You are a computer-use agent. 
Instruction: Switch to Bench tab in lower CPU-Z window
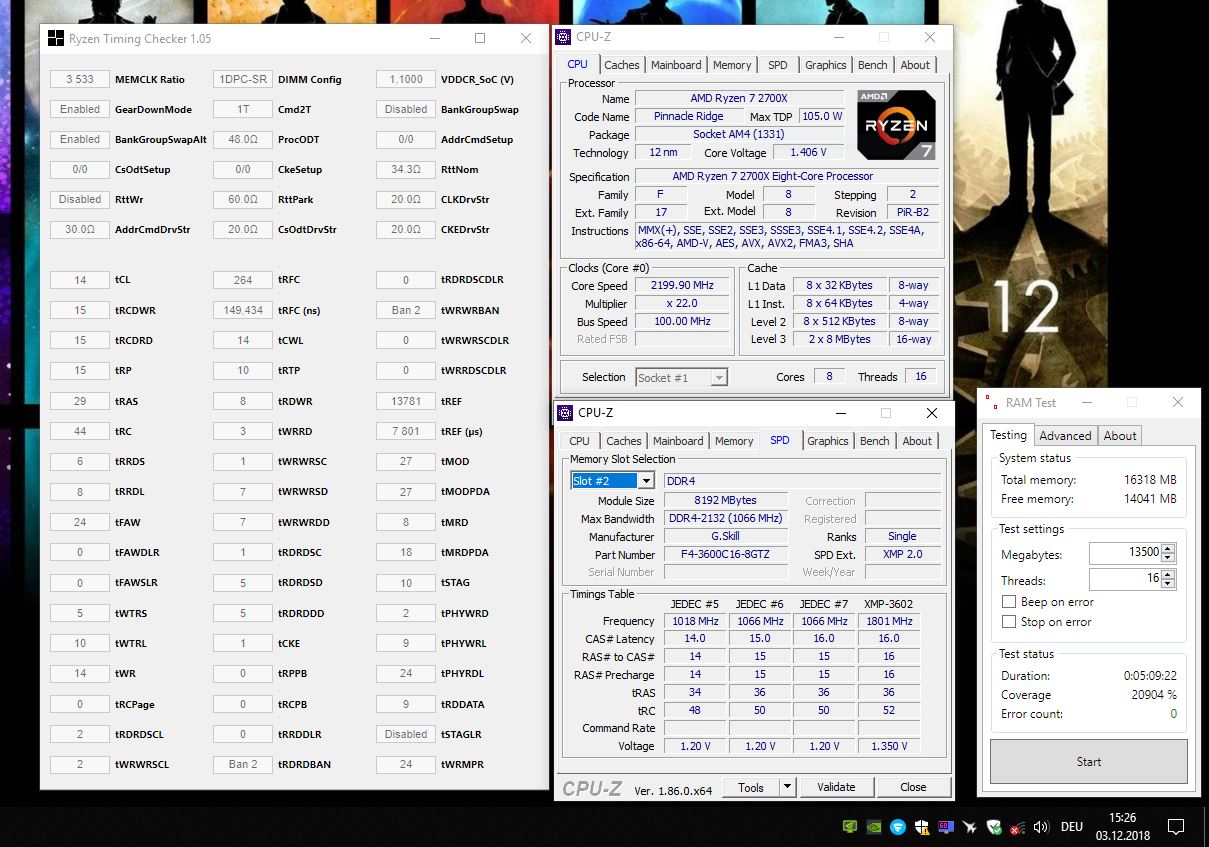(875, 441)
